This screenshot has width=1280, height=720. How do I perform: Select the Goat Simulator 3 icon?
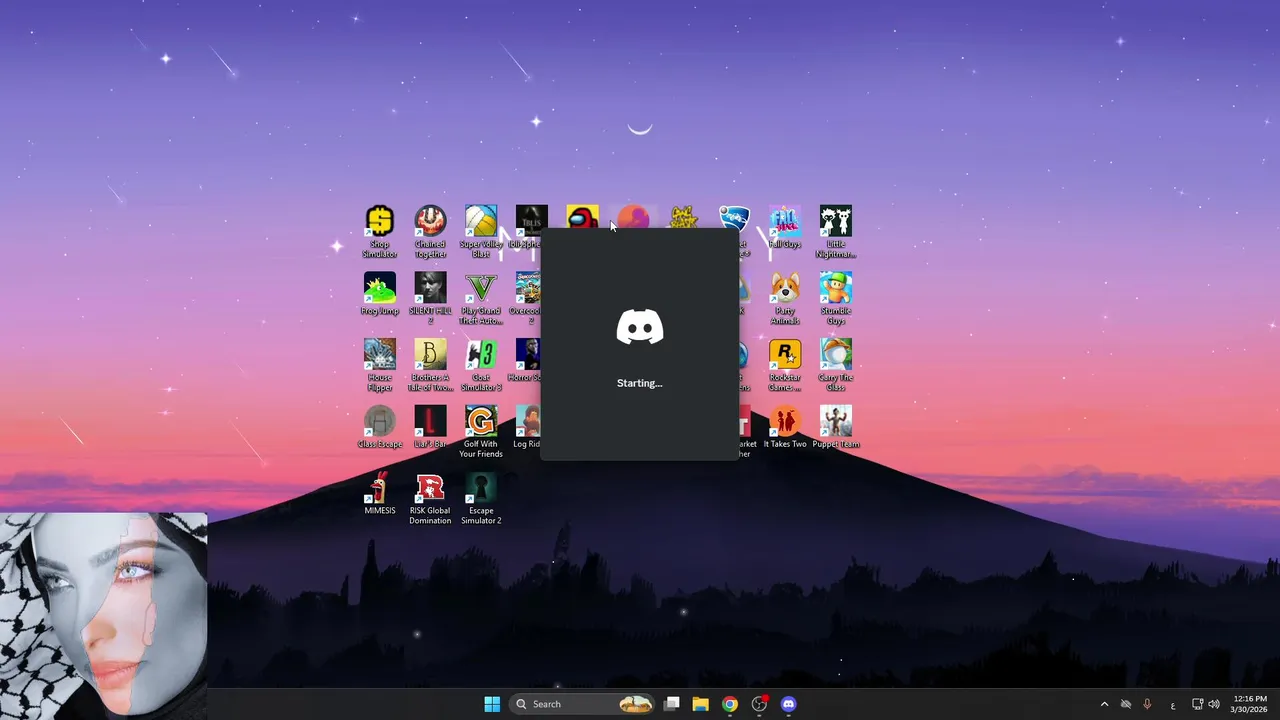click(x=481, y=365)
